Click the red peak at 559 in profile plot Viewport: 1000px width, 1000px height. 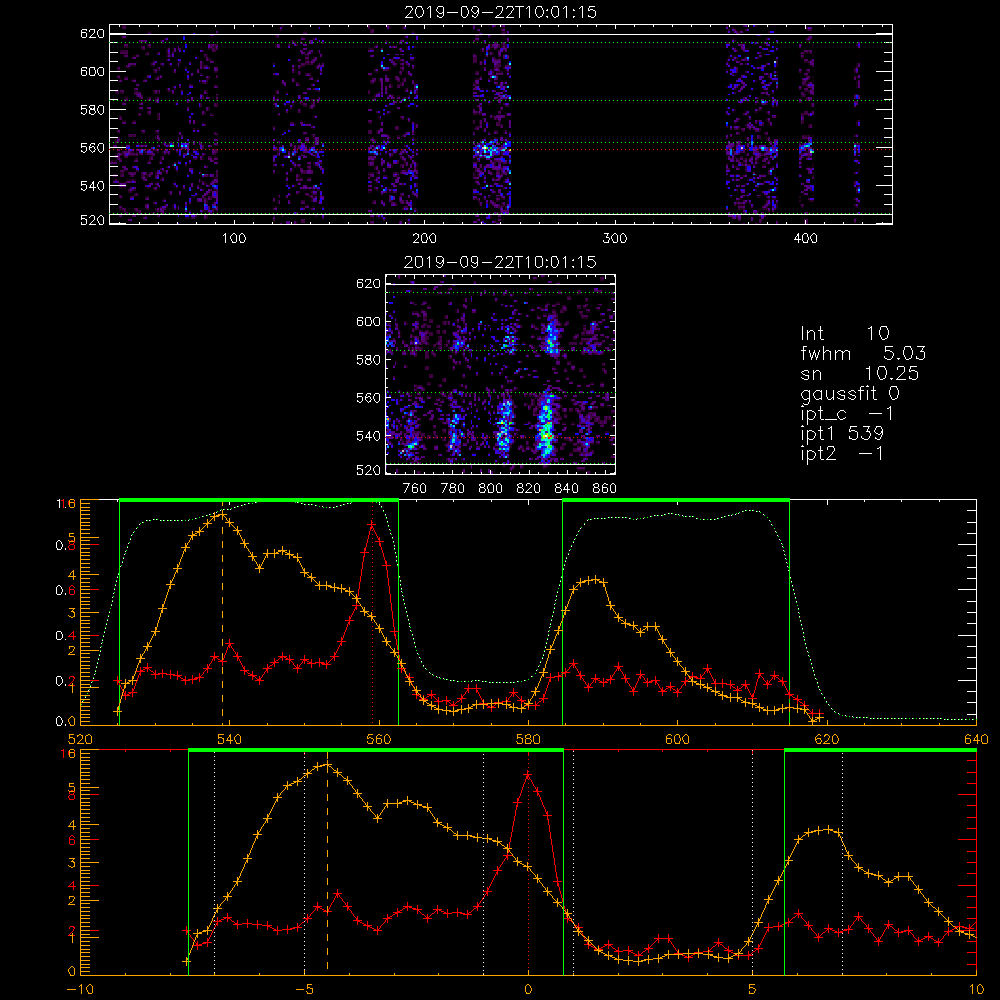tap(372, 524)
